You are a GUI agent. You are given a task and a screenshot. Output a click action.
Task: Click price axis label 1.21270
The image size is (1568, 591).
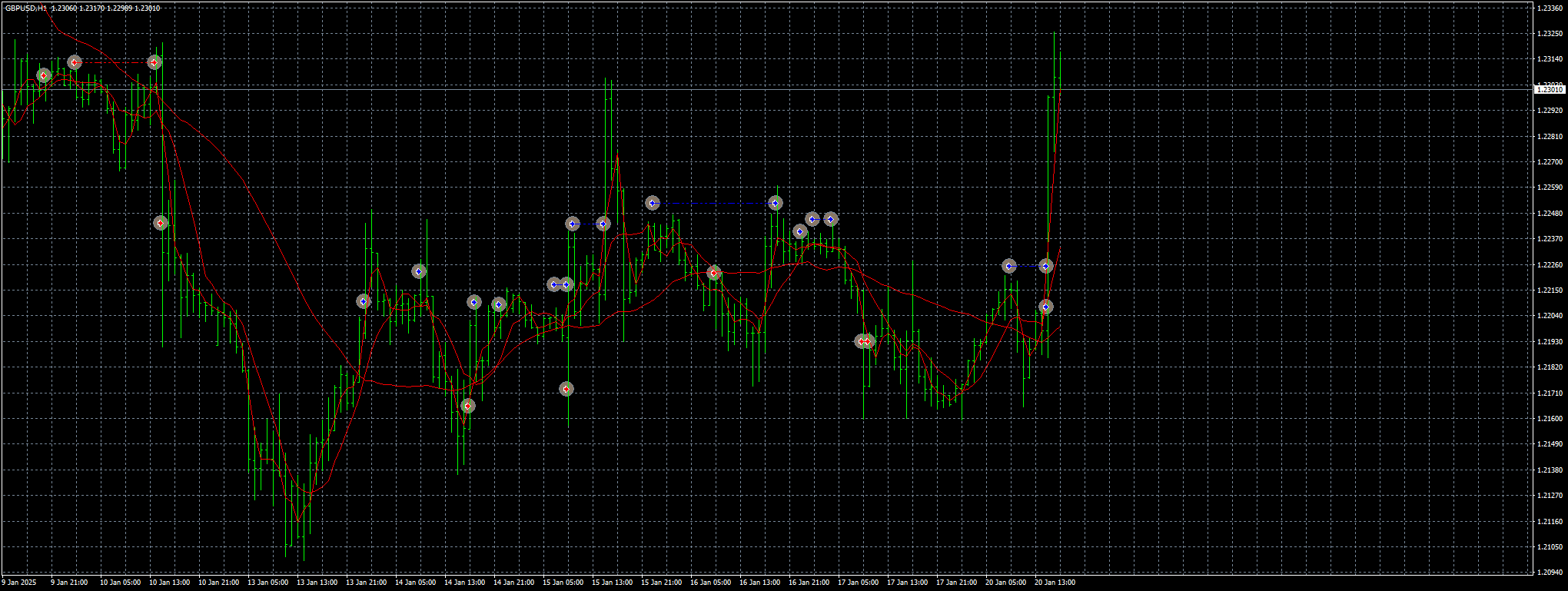(x=1549, y=496)
